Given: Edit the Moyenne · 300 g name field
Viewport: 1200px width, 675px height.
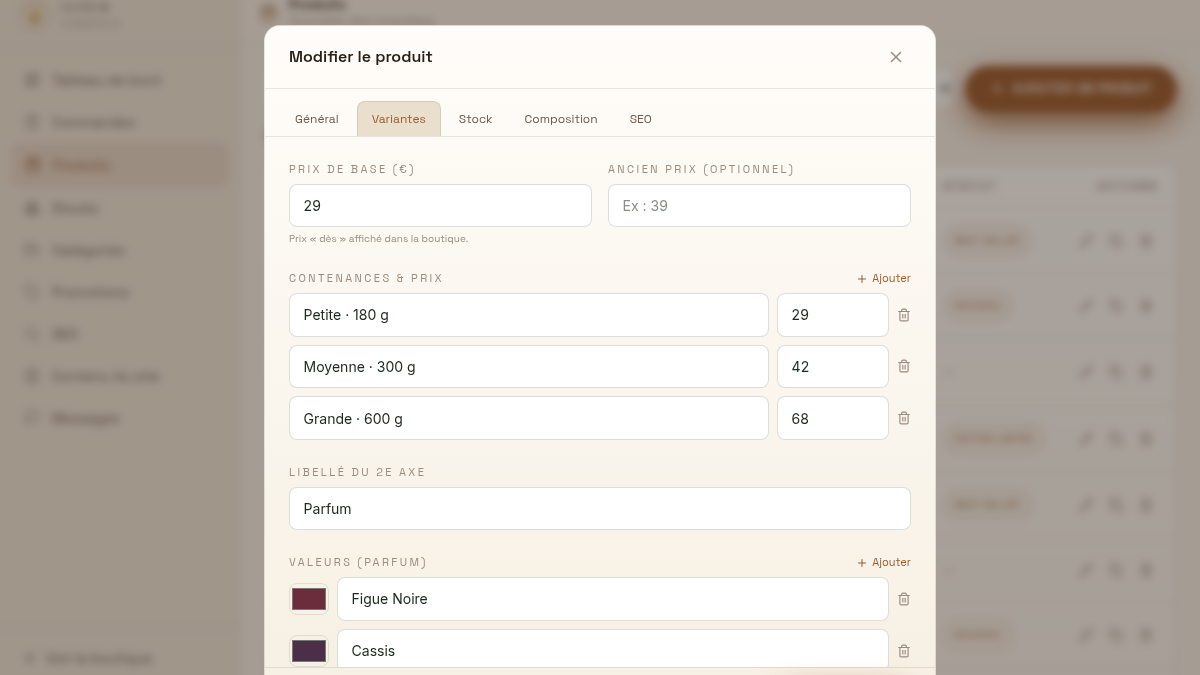Looking at the screenshot, I should pos(529,366).
